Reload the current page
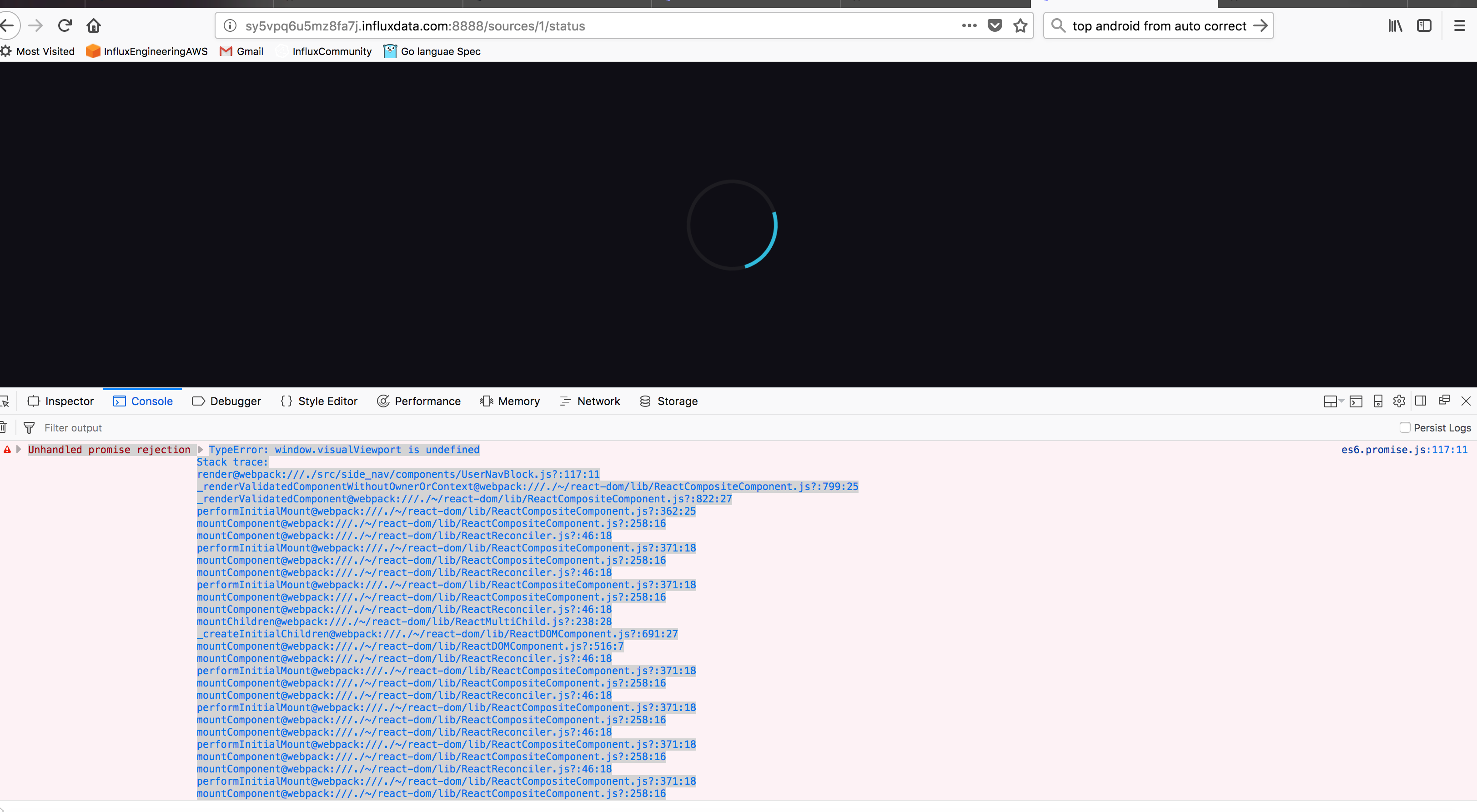The width and height of the screenshot is (1477, 812). tap(65, 25)
